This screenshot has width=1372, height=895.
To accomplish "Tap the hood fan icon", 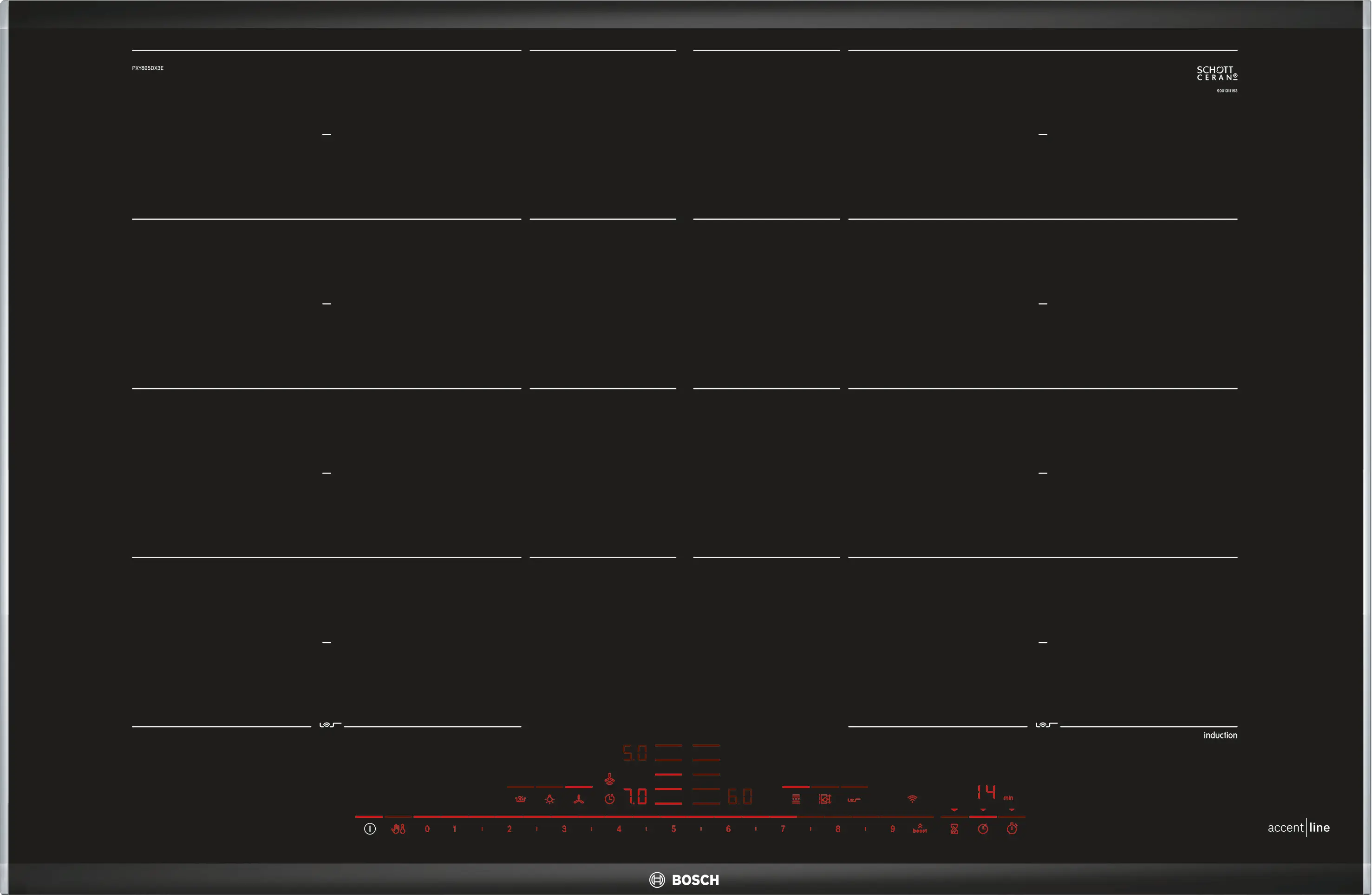I will [x=579, y=799].
